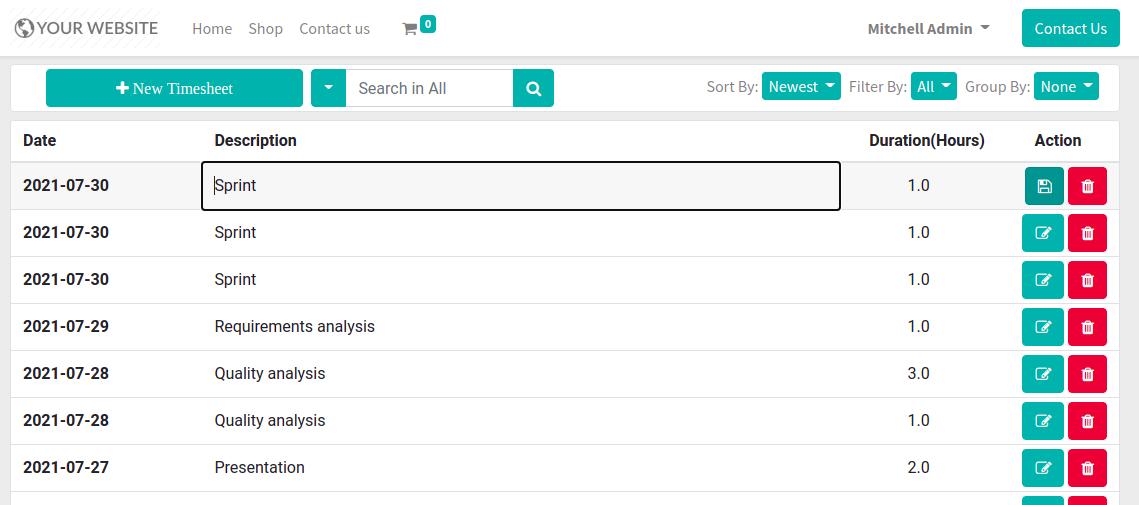Open the Group By None dropdown
The height and width of the screenshot is (505, 1139).
[1066, 86]
